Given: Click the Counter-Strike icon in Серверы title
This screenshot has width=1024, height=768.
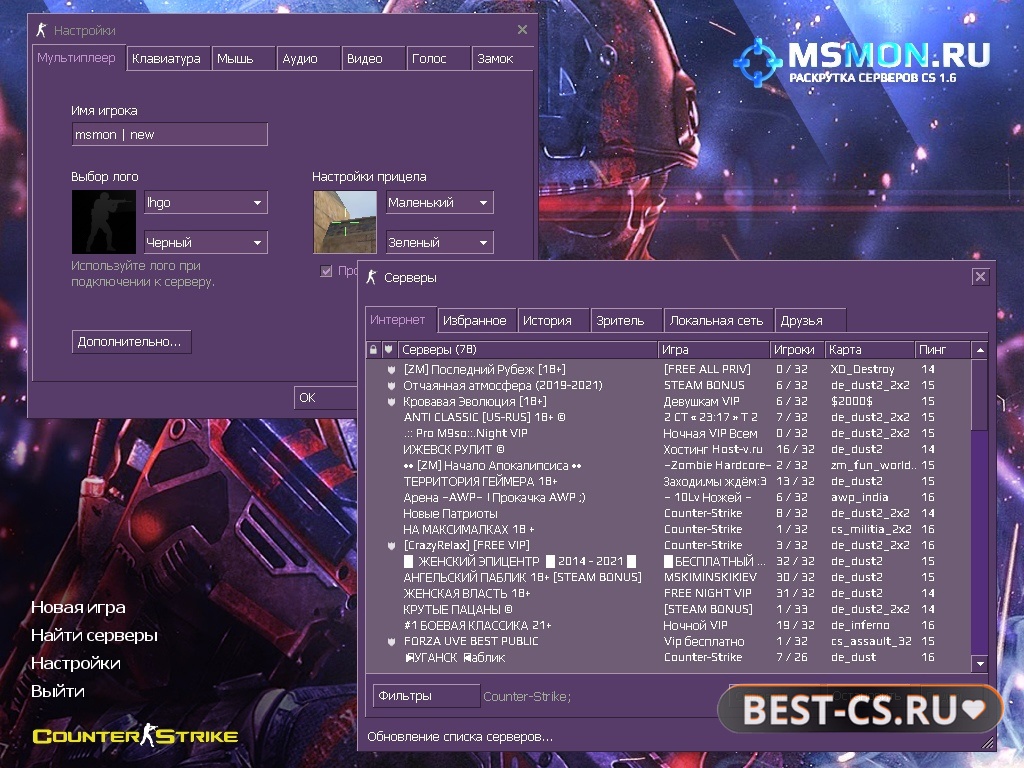Looking at the screenshot, I should coord(372,278).
